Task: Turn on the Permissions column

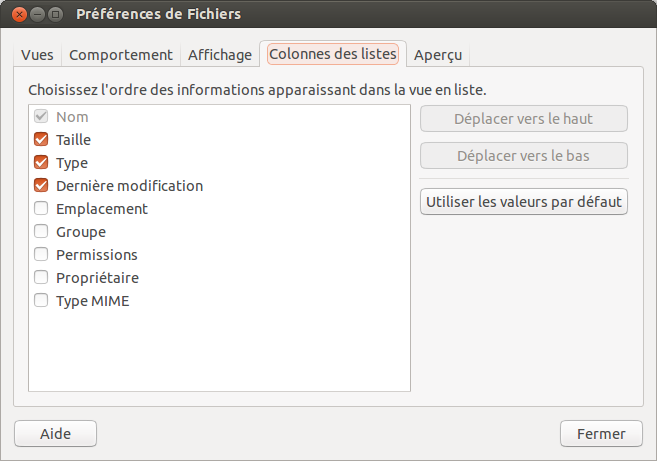Action: click(x=41, y=255)
